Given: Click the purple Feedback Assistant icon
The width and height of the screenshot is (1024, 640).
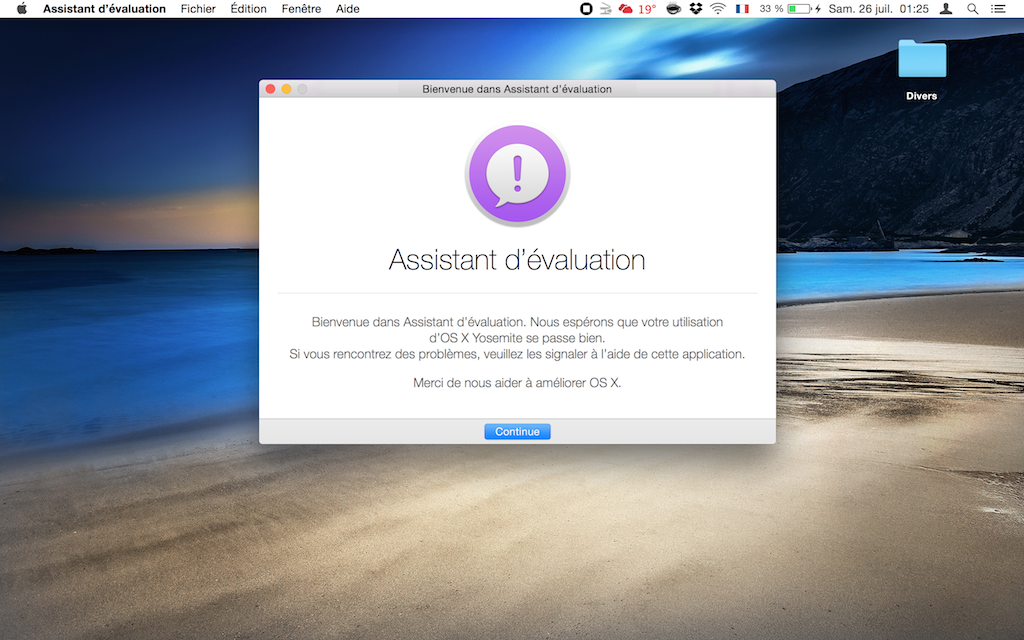Looking at the screenshot, I should (x=517, y=175).
